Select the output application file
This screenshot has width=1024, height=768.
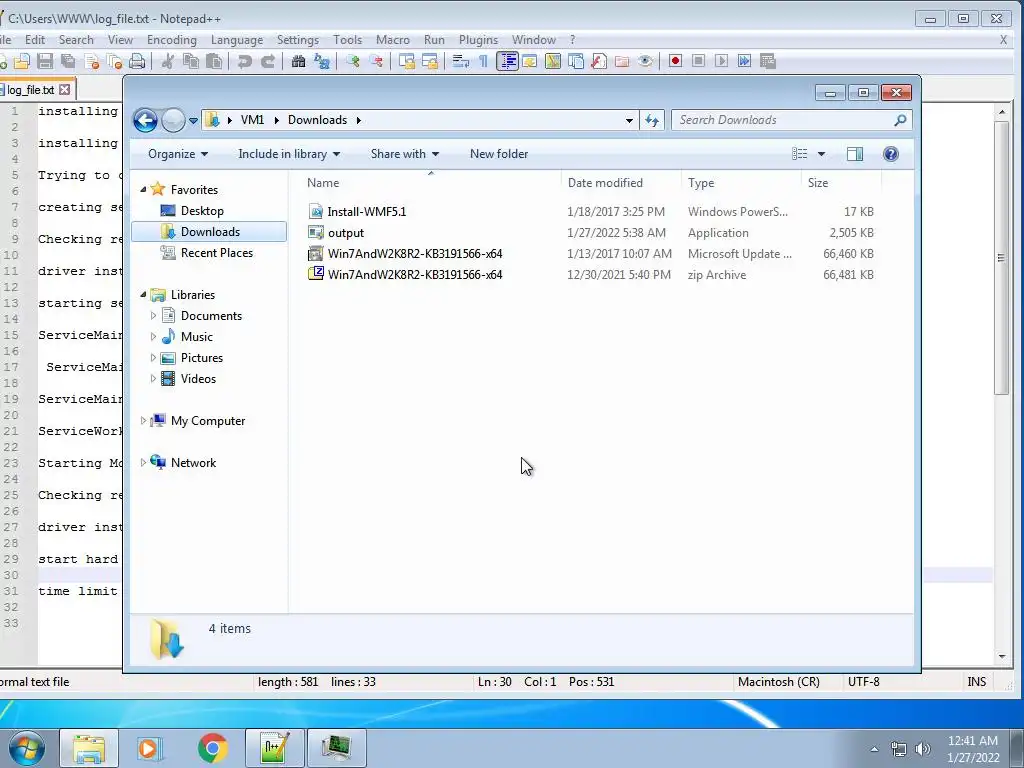pos(345,232)
